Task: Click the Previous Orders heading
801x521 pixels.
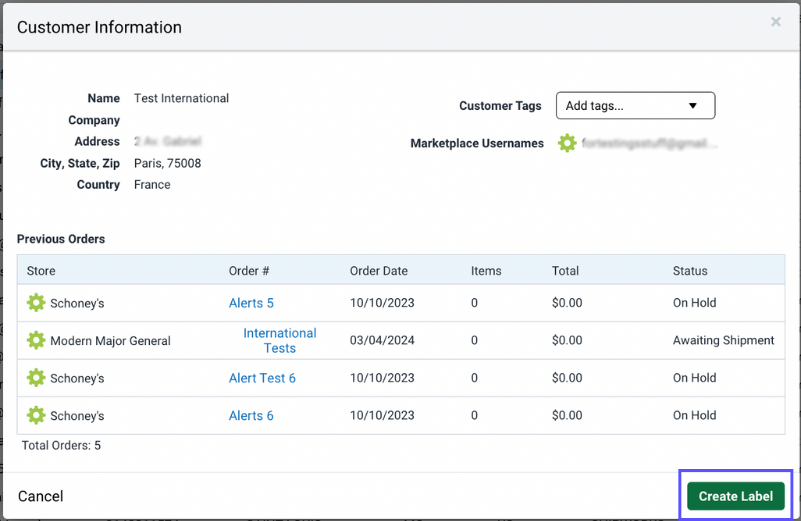Action: pos(61,239)
